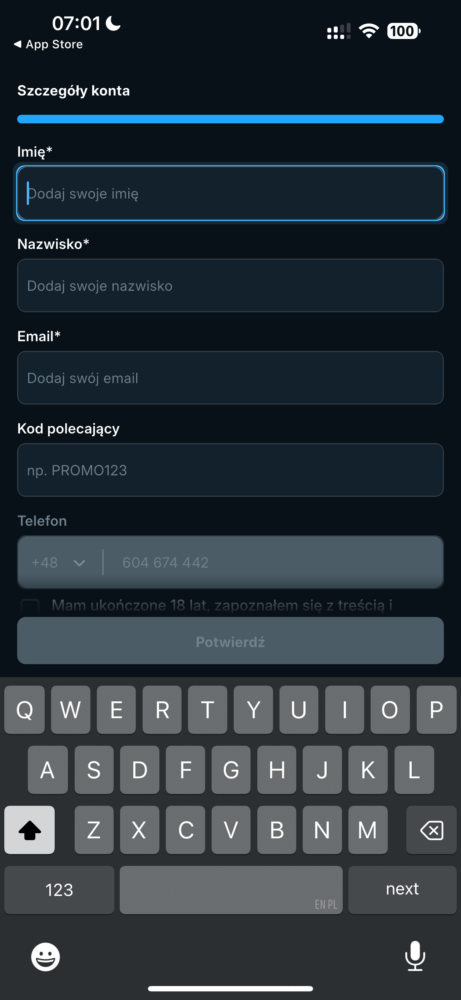The width and height of the screenshot is (461, 1000).
Task: Tap the battery indicator icon
Action: [404, 31]
